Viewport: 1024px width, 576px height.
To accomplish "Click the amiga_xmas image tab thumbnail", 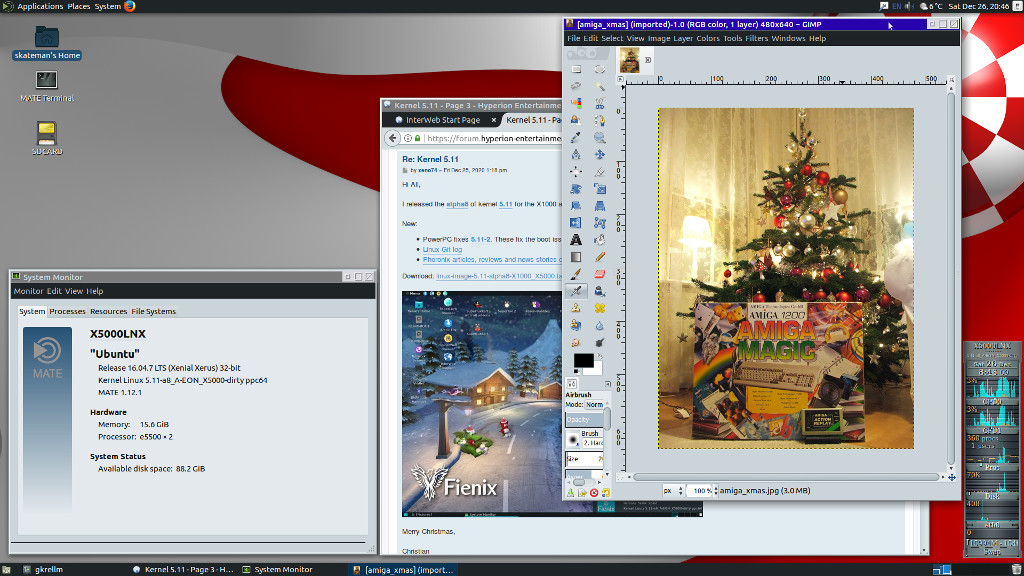I will (x=630, y=60).
